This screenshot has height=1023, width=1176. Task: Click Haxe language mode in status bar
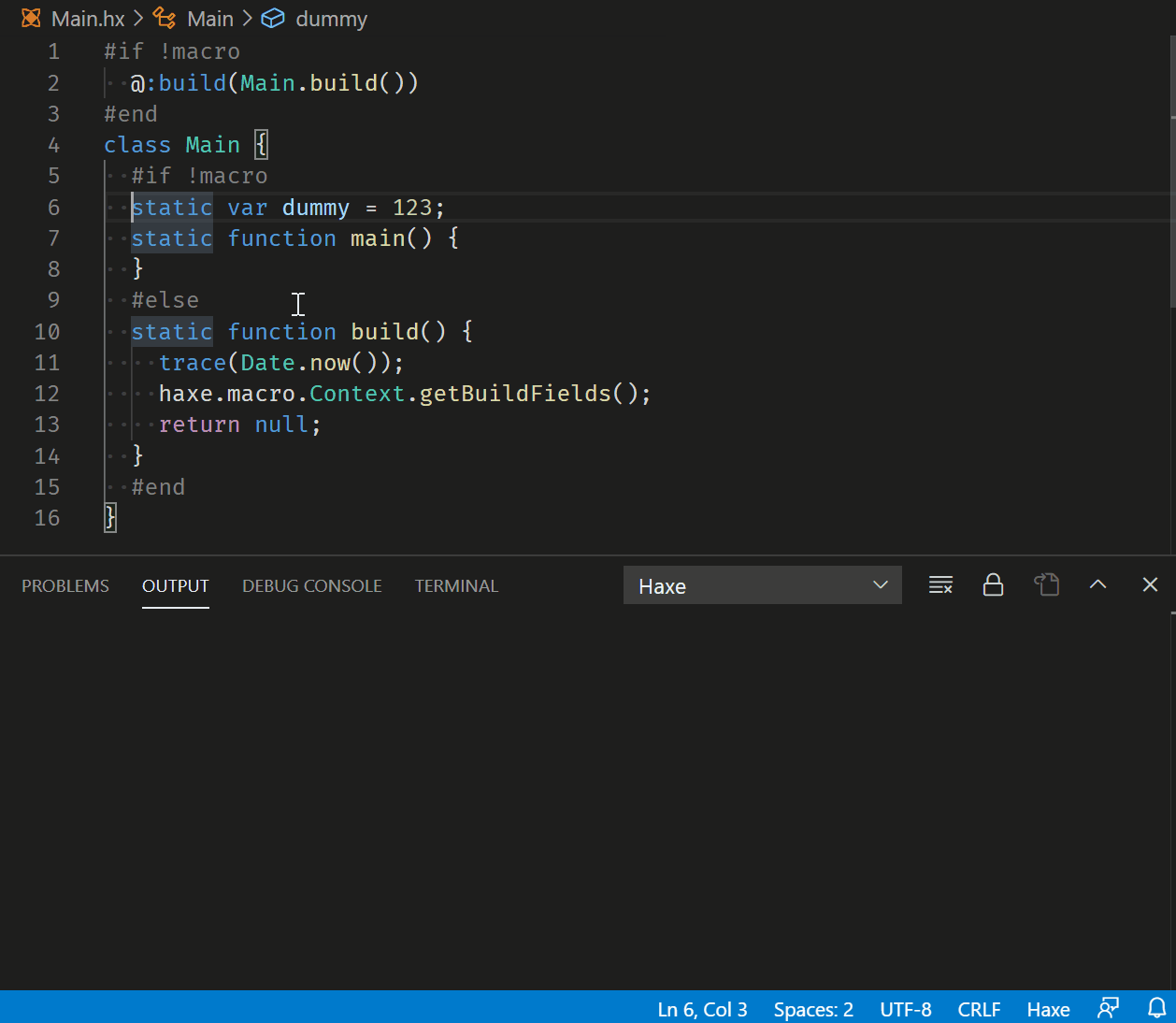coord(1047,1009)
